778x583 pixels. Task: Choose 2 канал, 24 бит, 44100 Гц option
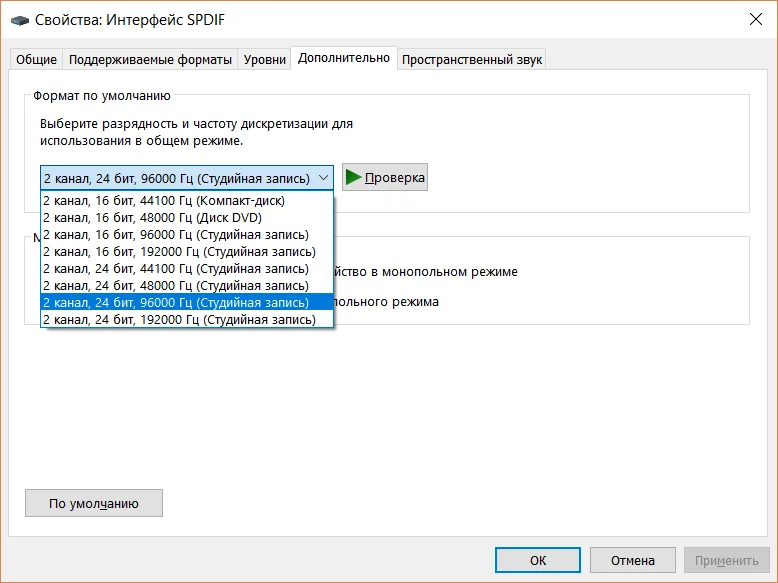(x=187, y=268)
